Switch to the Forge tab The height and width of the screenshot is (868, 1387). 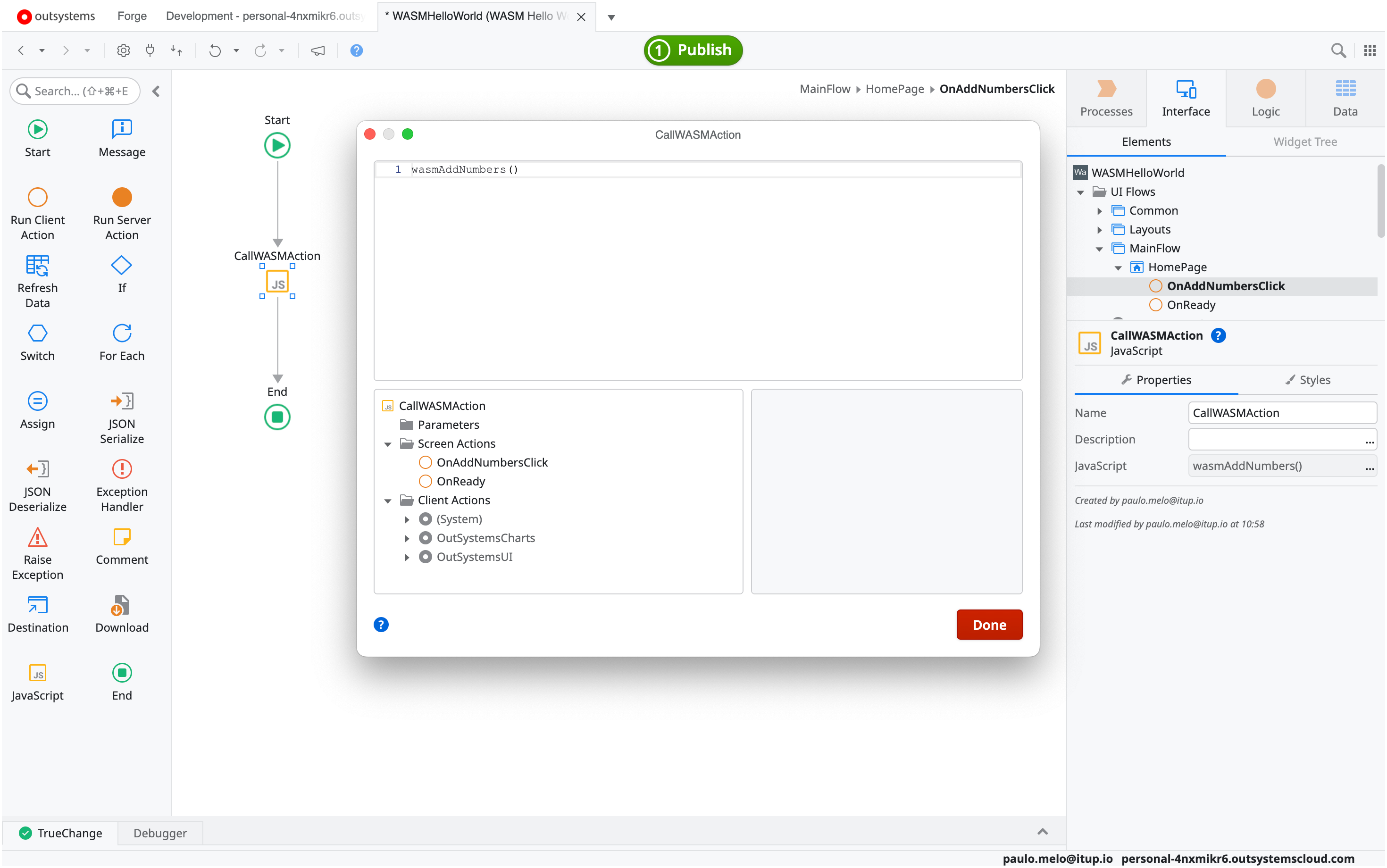click(x=132, y=16)
